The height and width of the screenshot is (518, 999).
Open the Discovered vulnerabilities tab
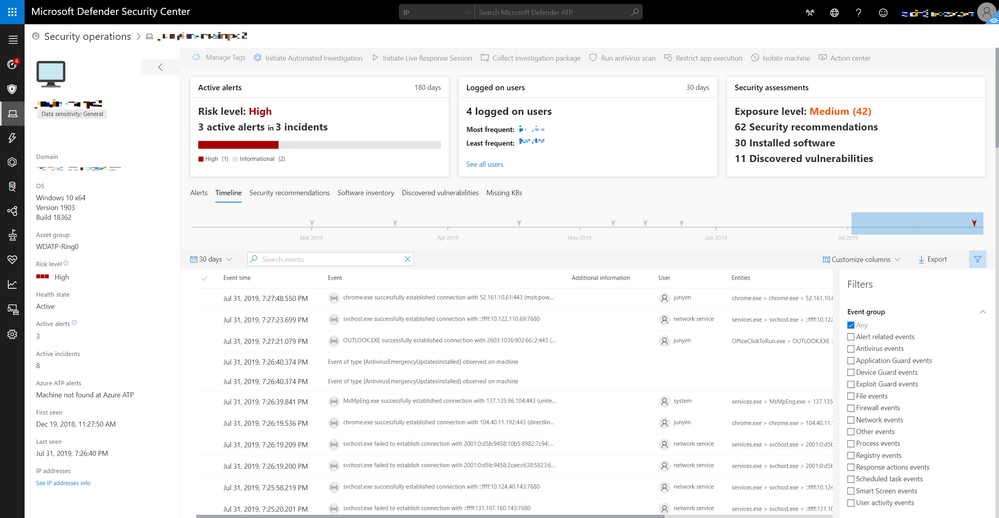[x=440, y=192]
